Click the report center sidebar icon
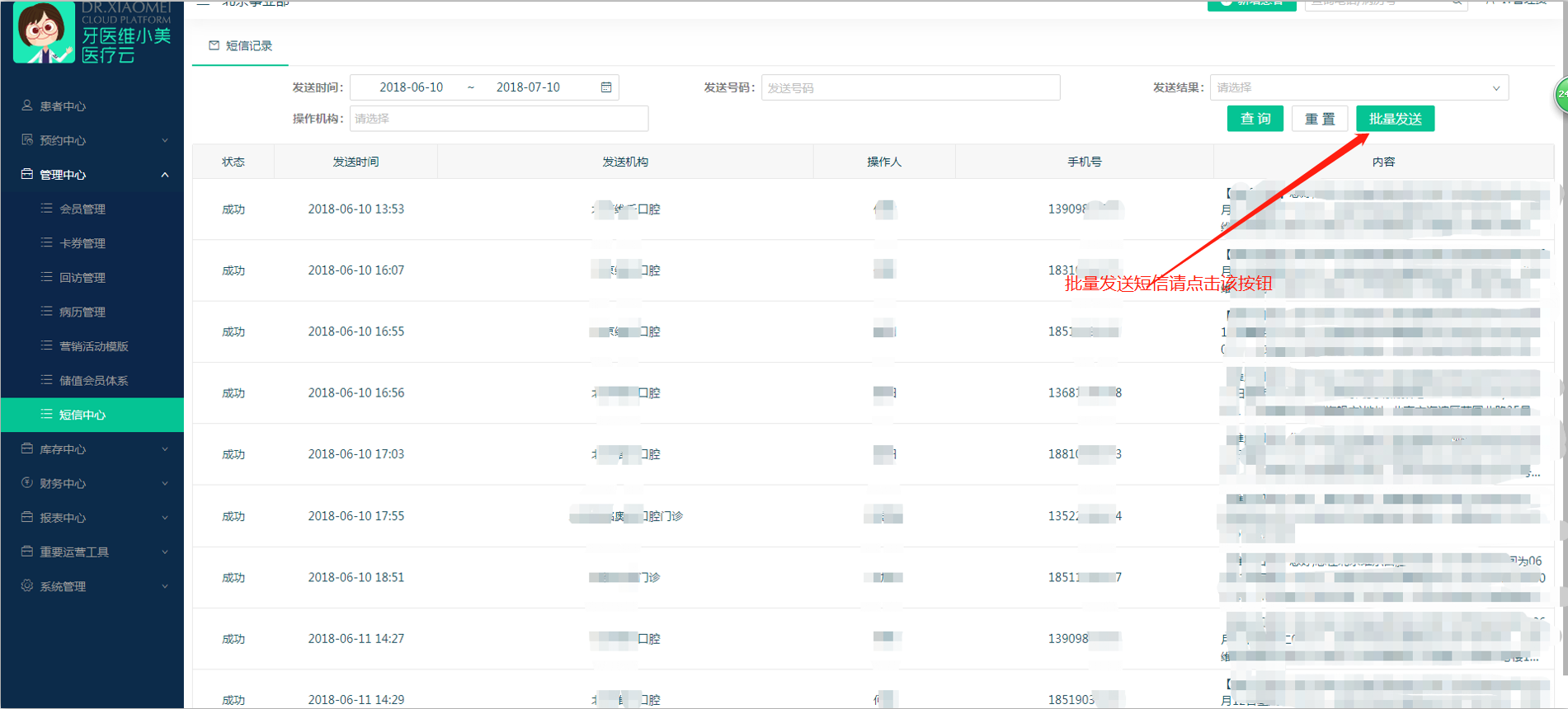This screenshot has width=1568, height=709. pyautogui.click(x=27, y=518)
